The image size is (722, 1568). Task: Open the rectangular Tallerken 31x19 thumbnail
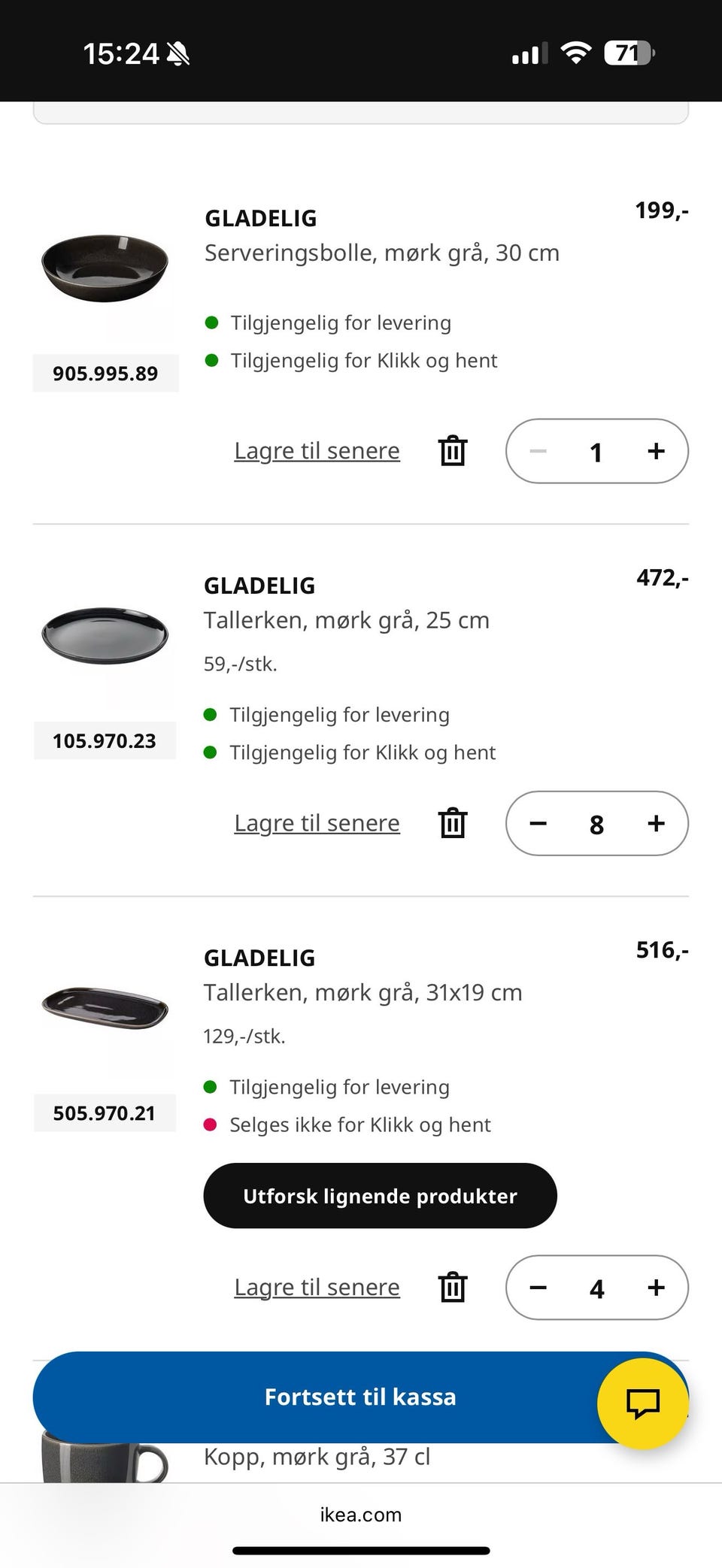pos(105,1007)
